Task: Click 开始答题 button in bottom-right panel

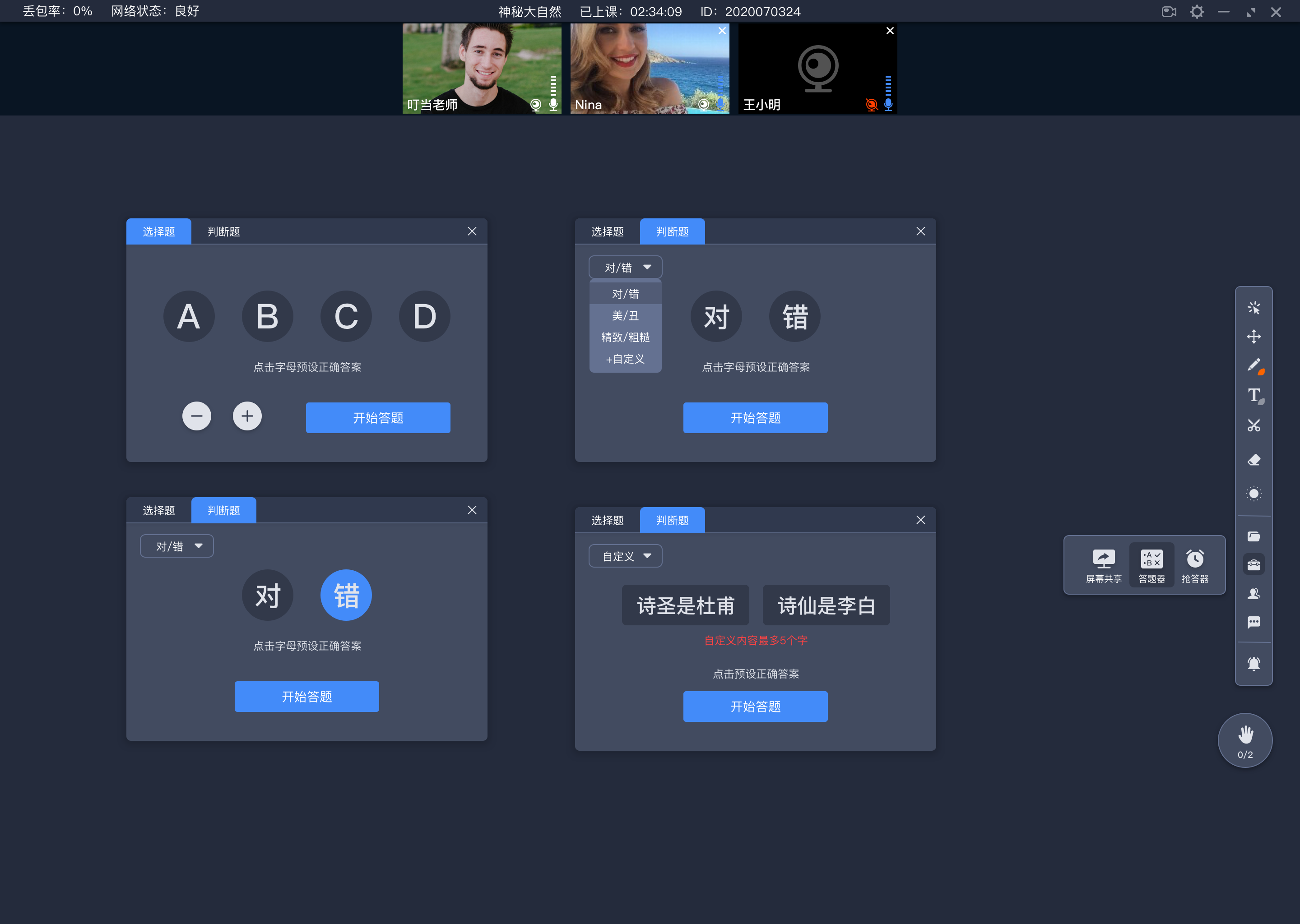Action: (755, 707)
